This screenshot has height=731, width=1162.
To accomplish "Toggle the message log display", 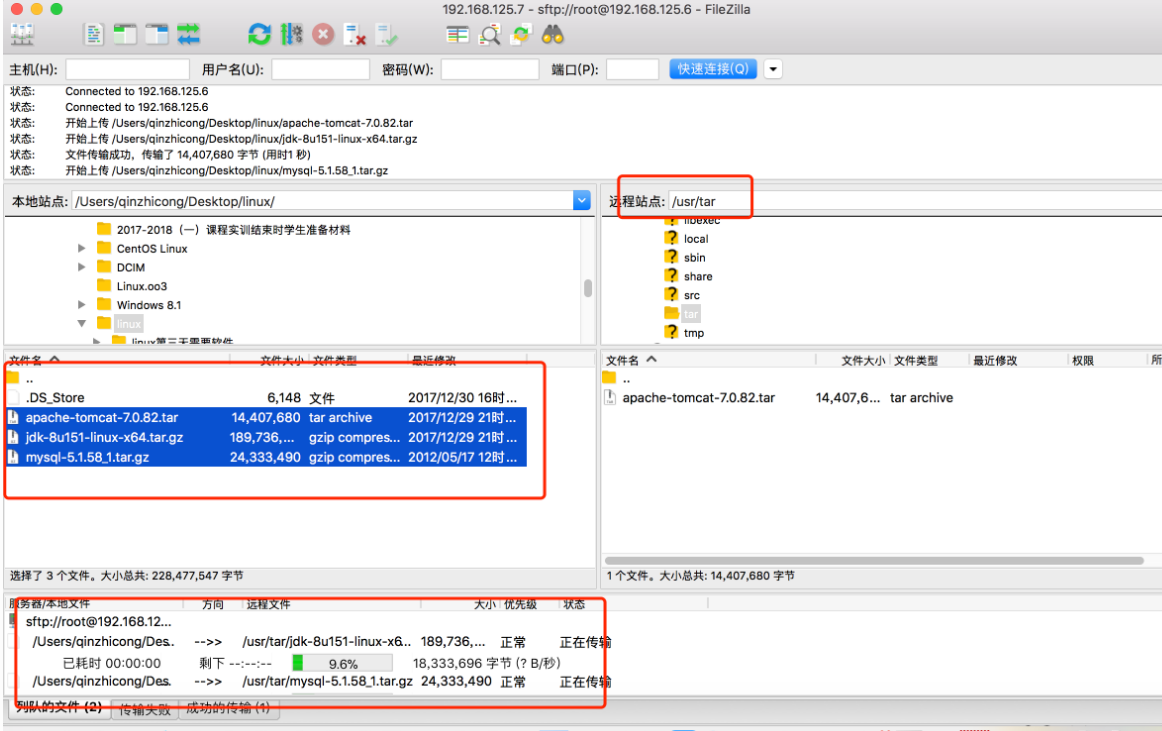I will [94, 35].
